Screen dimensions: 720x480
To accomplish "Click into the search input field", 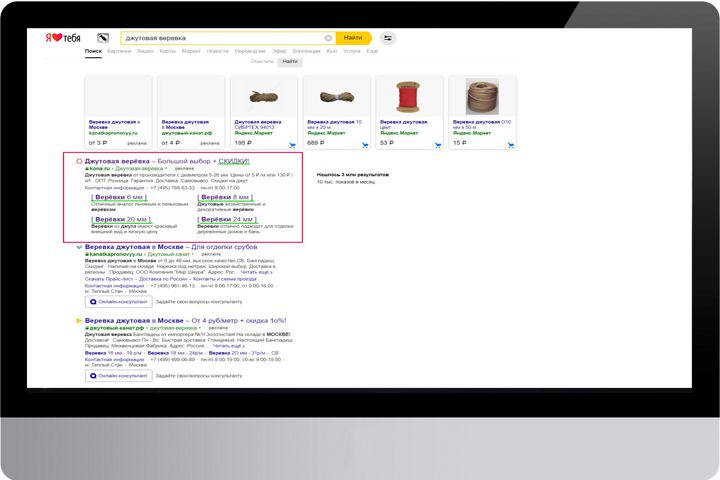I will [223, 38].
